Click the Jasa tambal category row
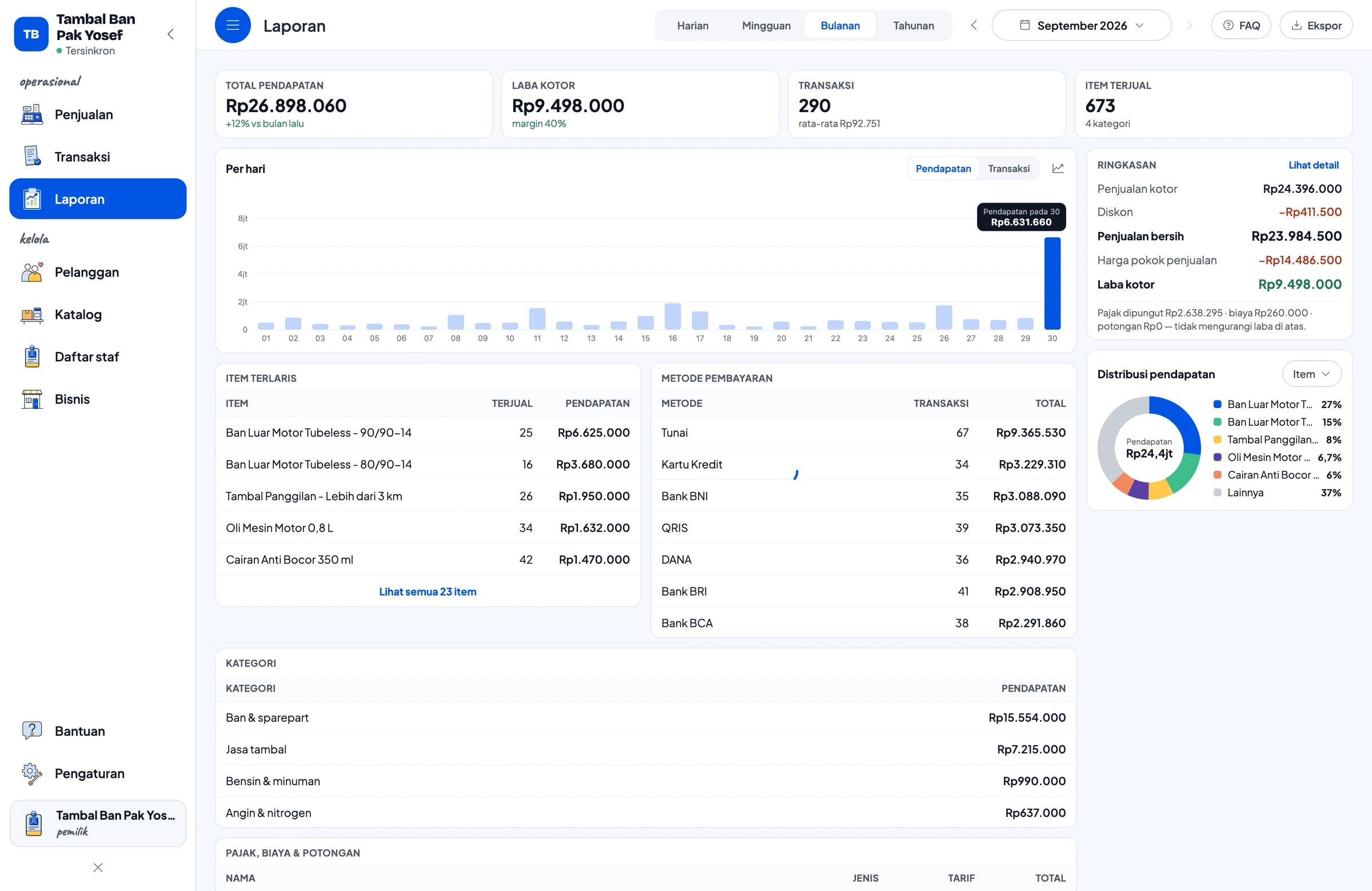 645,749
